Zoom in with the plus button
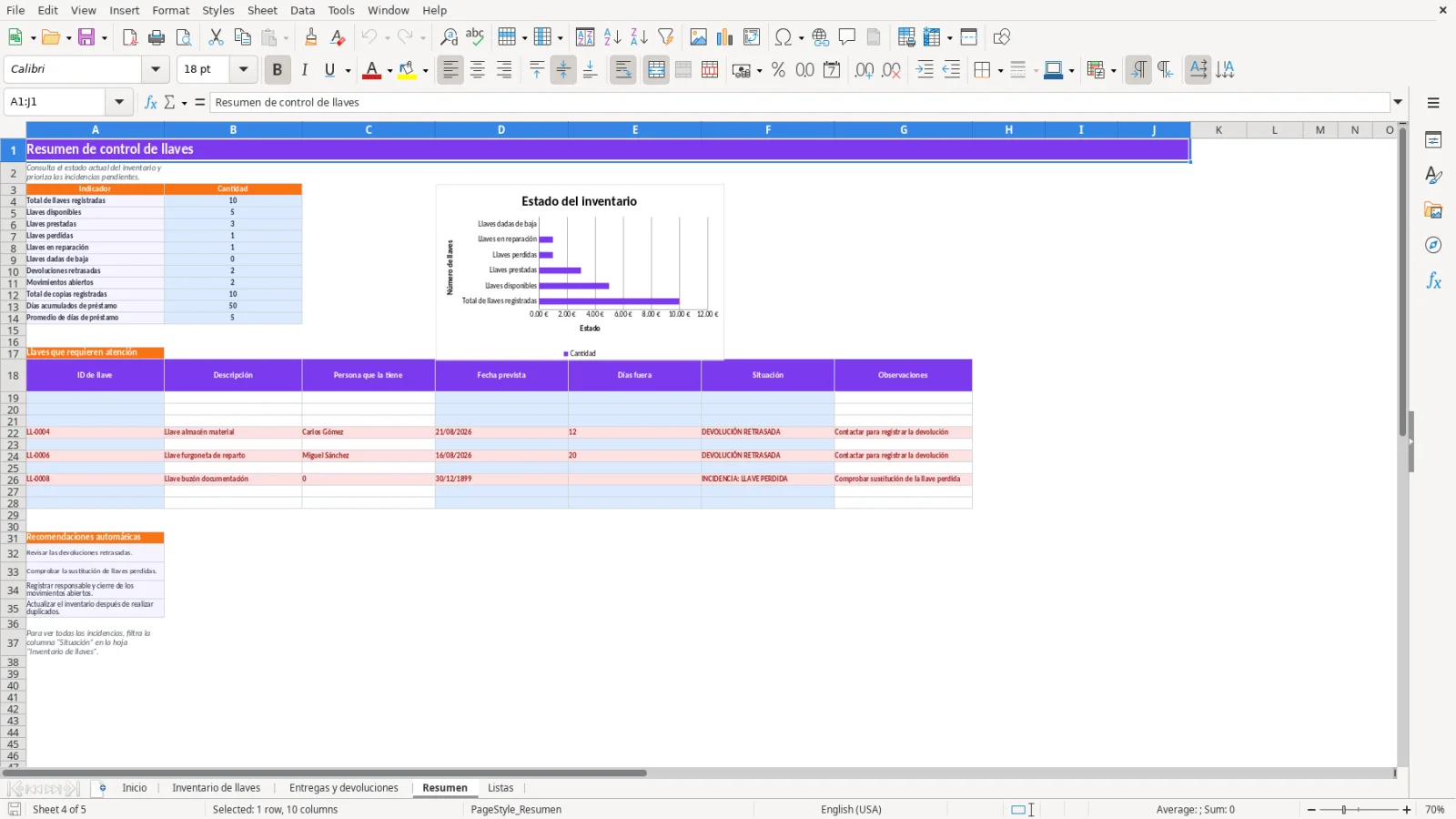1456x819 pixels. point(1407,810)
